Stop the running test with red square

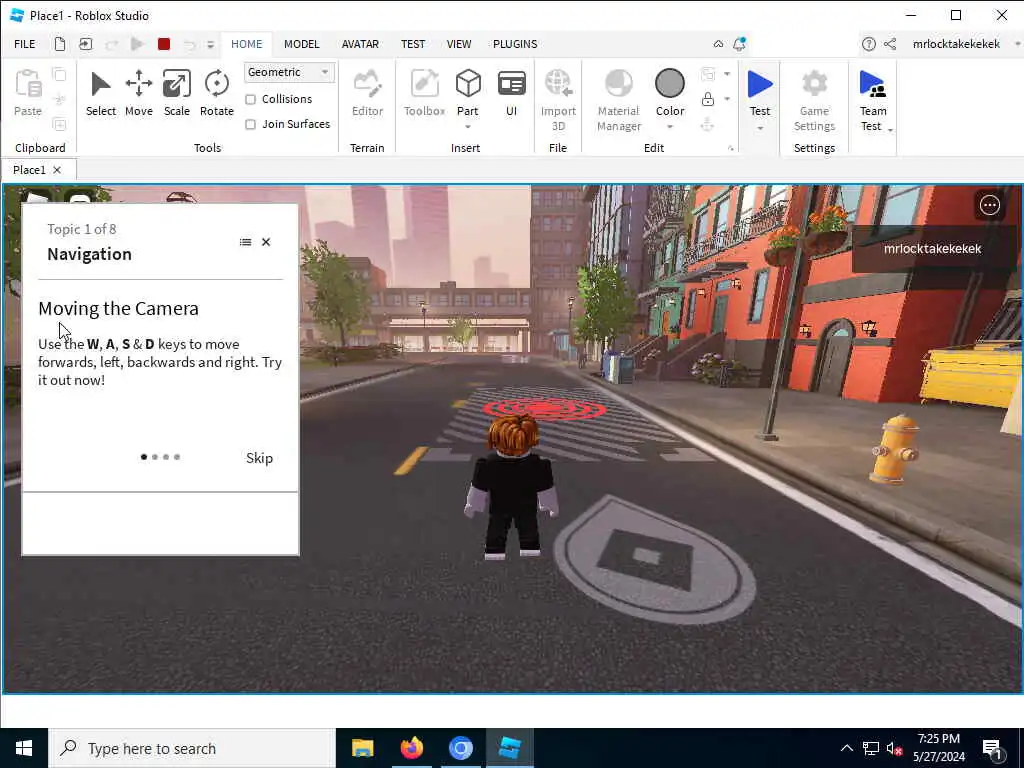tap(164, 44)
